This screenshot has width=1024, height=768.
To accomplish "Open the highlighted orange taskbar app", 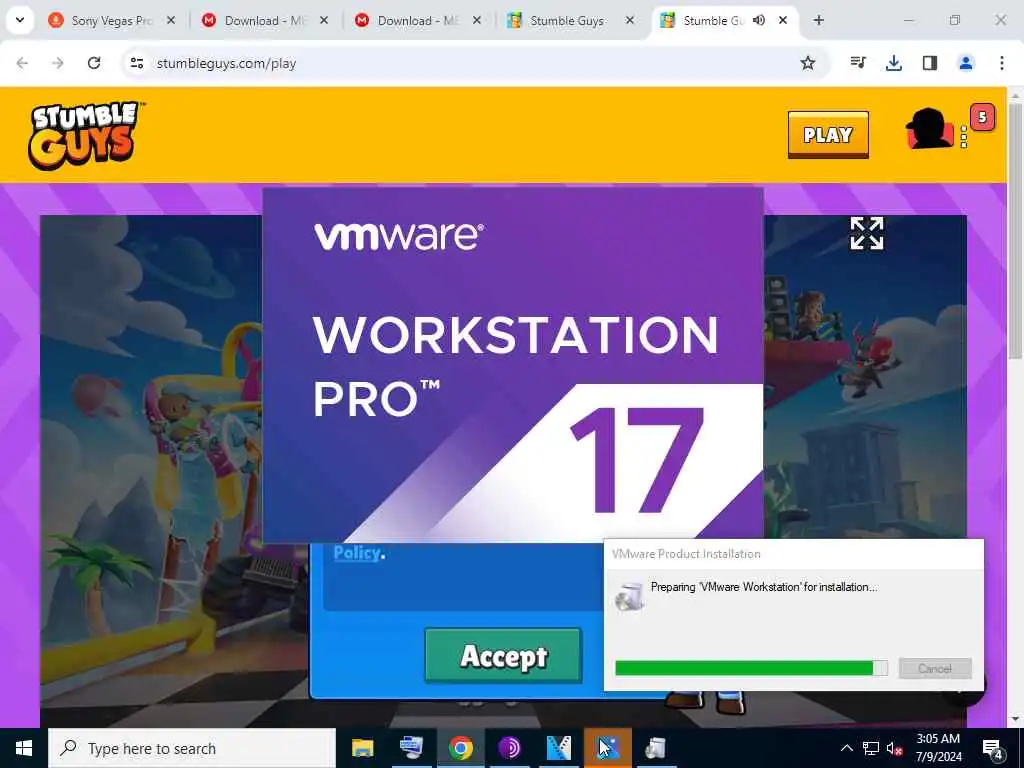I will click(x=607, y=748).
